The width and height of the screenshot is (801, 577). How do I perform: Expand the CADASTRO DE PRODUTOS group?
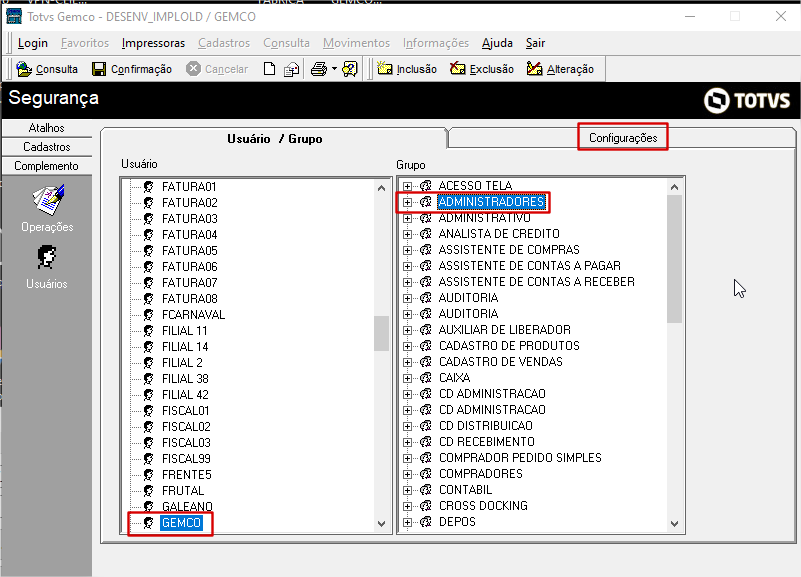coord(407,346)
